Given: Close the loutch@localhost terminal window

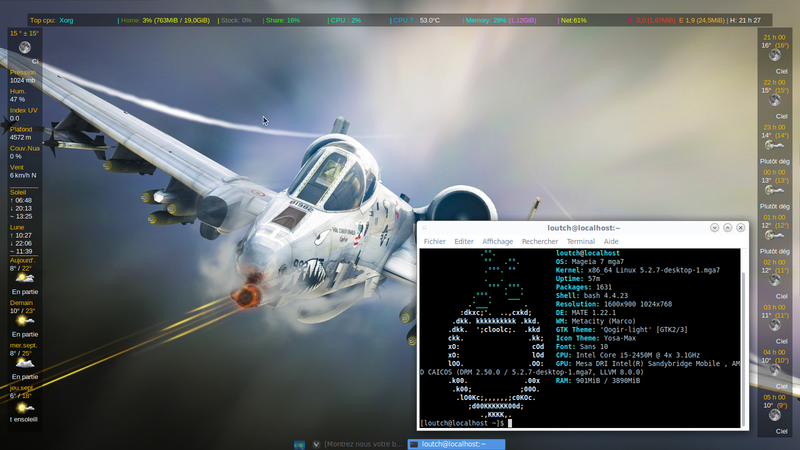Looking at the screenshot, I should 741,228.
